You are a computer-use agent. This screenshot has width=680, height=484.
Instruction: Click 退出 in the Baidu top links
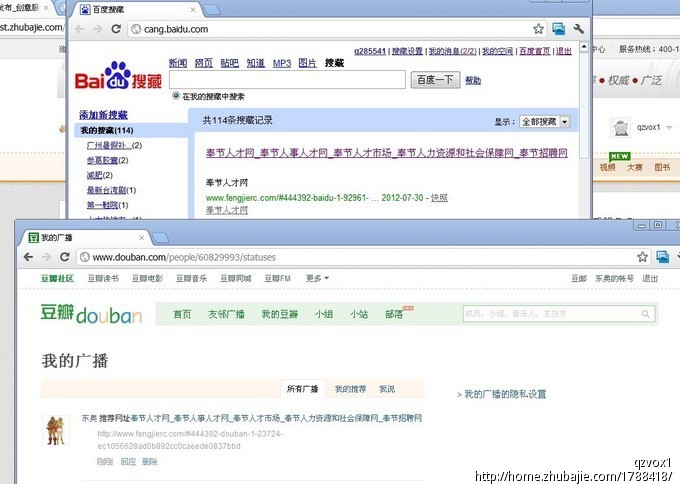564,51
